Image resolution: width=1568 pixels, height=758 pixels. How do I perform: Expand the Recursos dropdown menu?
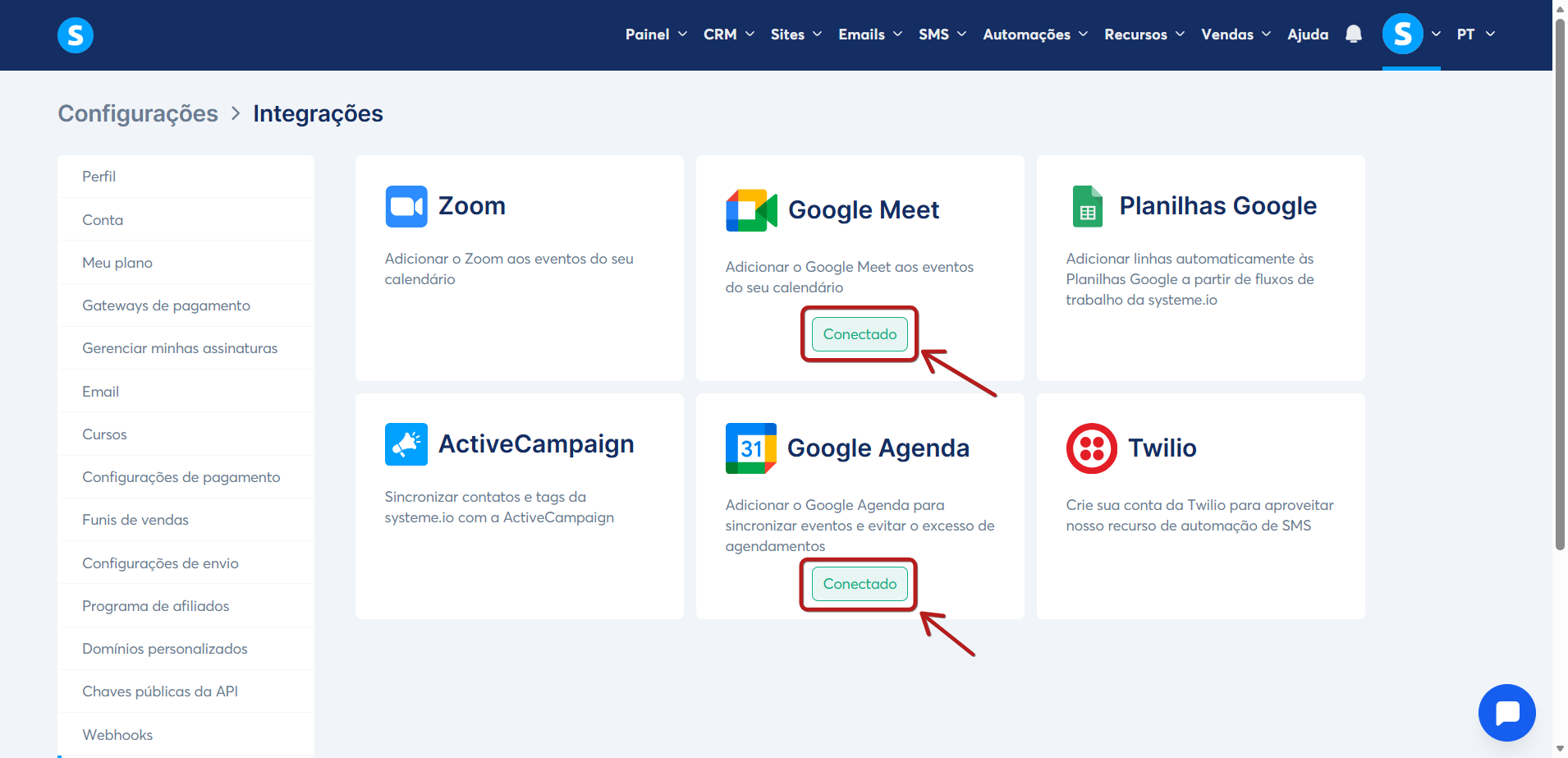point(1144,34)
